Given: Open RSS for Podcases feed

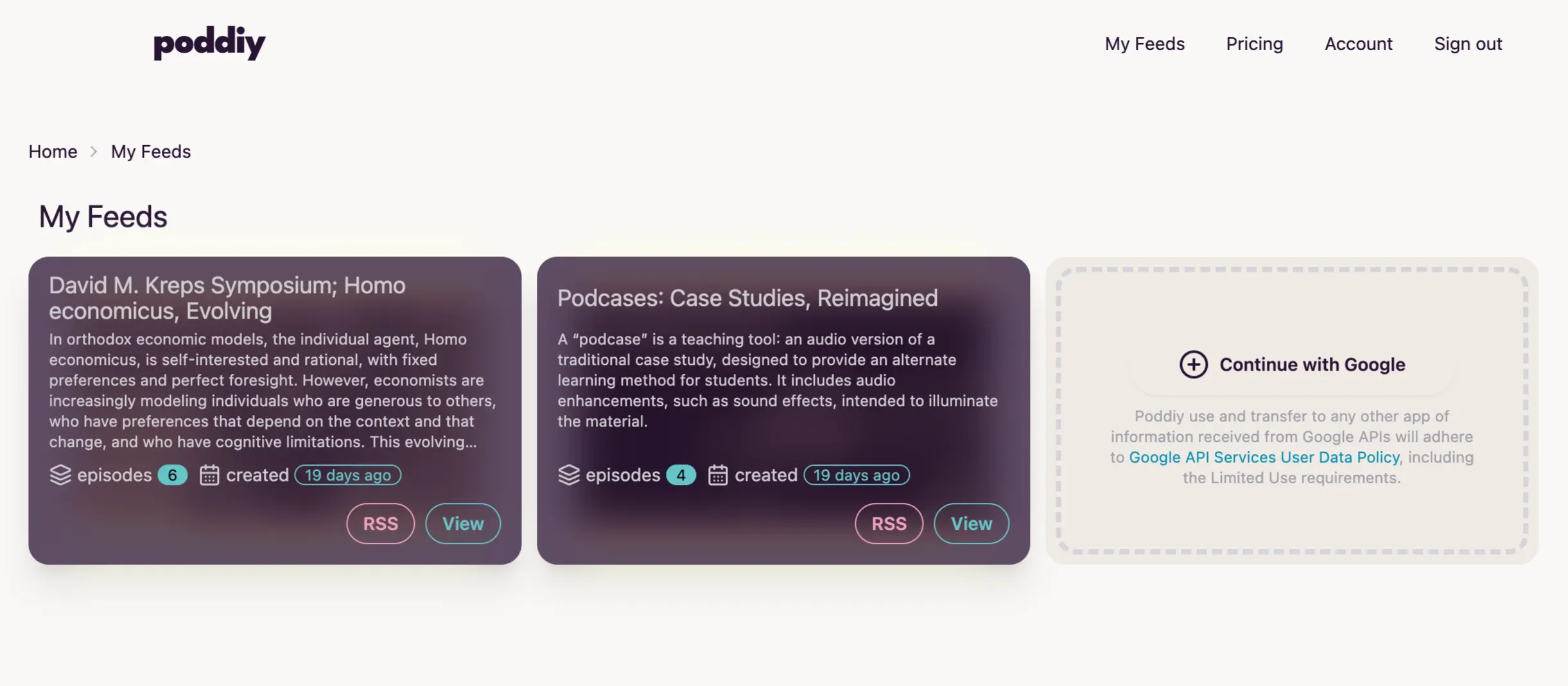Looking at the screenshot, I should coord(889,523).
